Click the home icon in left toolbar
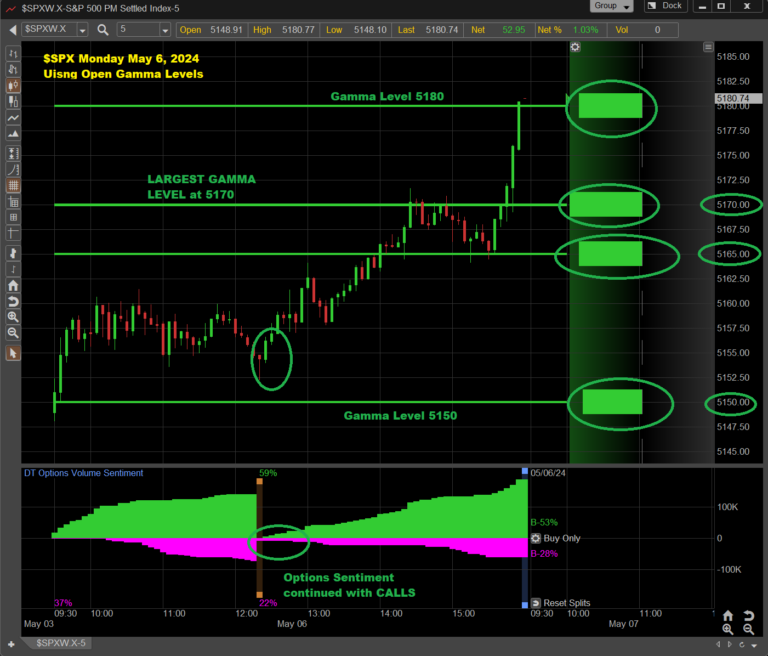This screenshot has width=768, height=656. 13,286
